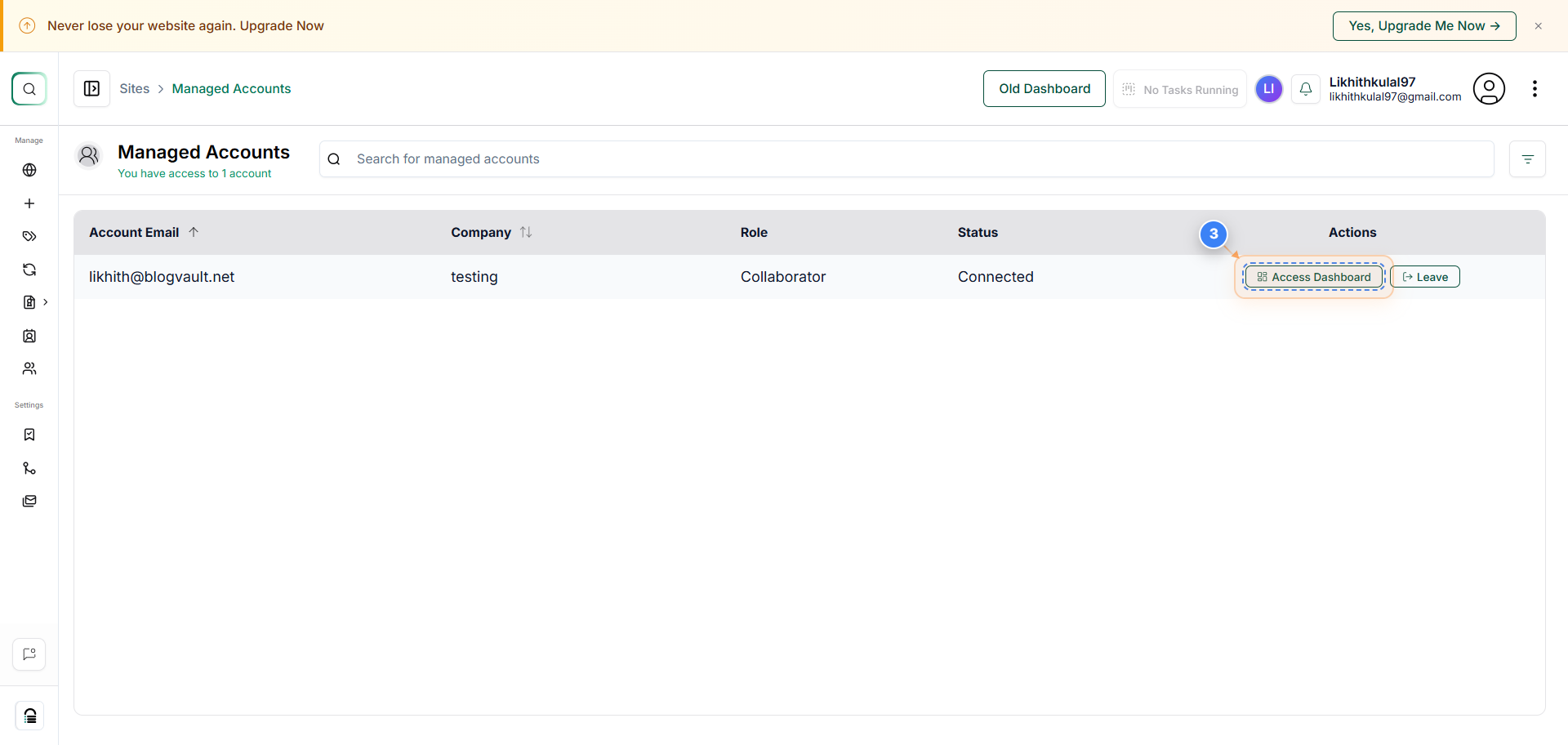Select the Sync icon in the sidebar
Image resolution: width=1568 pixels, height=745 pixels.
pyautogui.click(x=29, y=269)
